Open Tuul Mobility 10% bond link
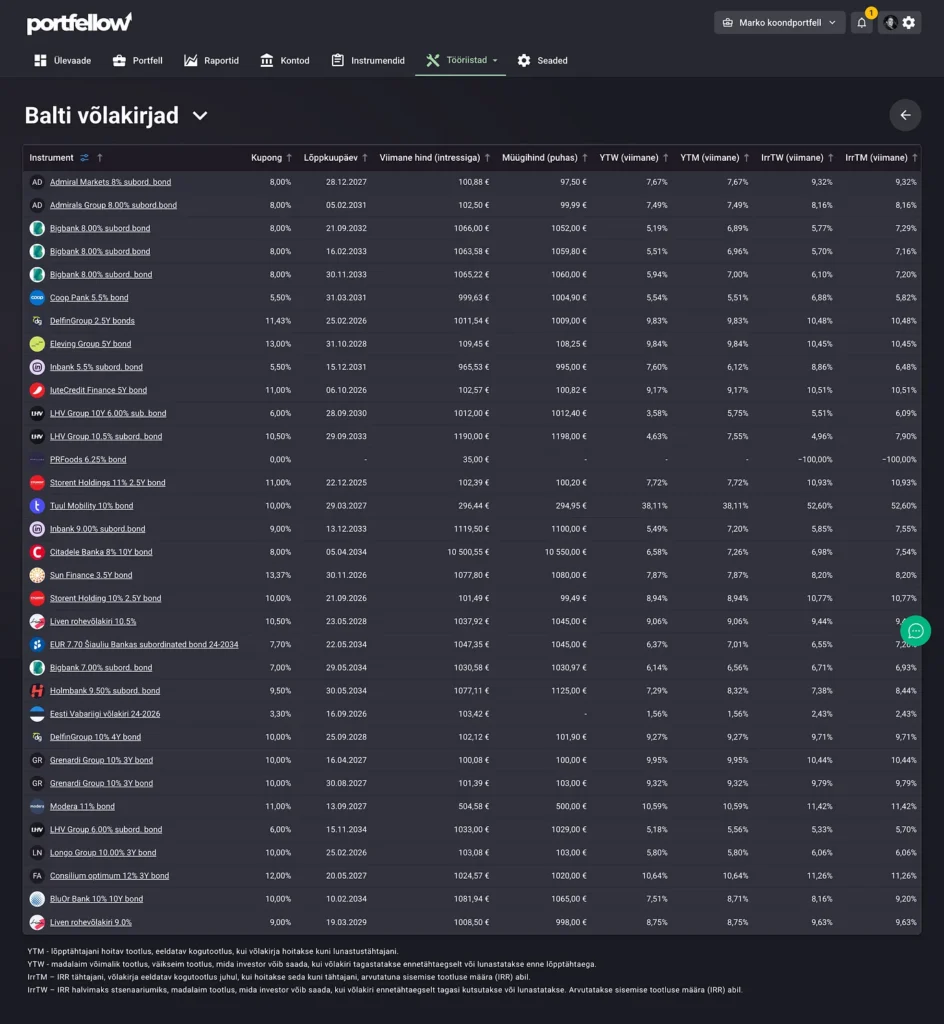Image resolution: width=944 pixels, height=1024 pixels. pos(91,505)
